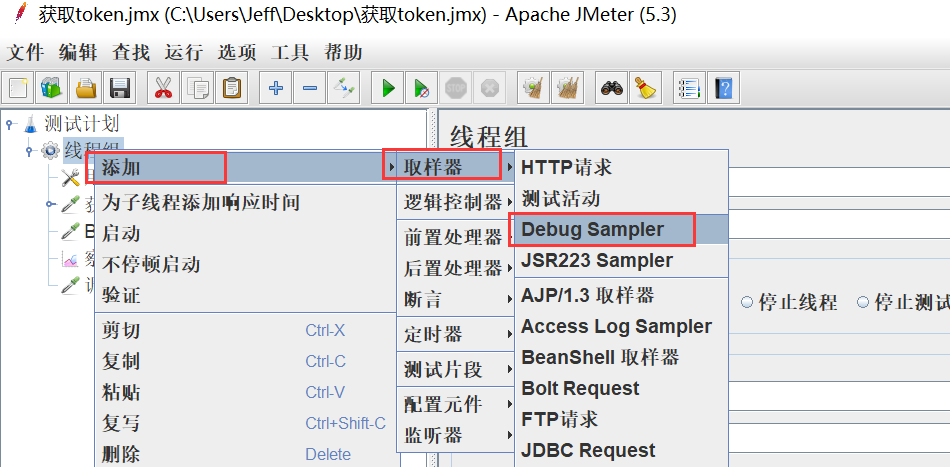
Task: Add an Access Log Sampler
Action: coord(621,326)
